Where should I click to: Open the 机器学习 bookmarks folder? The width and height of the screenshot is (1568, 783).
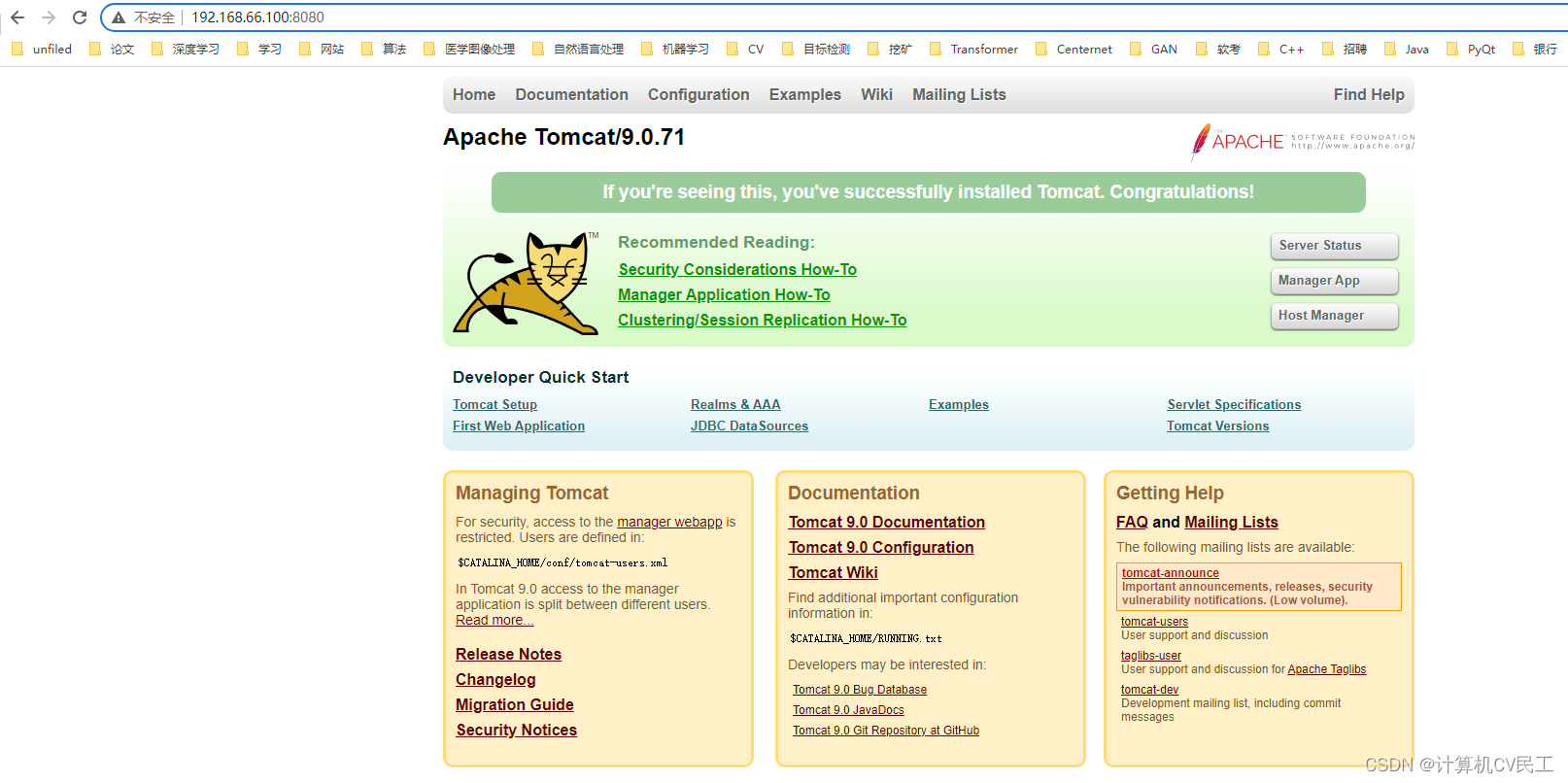tap(674, 49)
